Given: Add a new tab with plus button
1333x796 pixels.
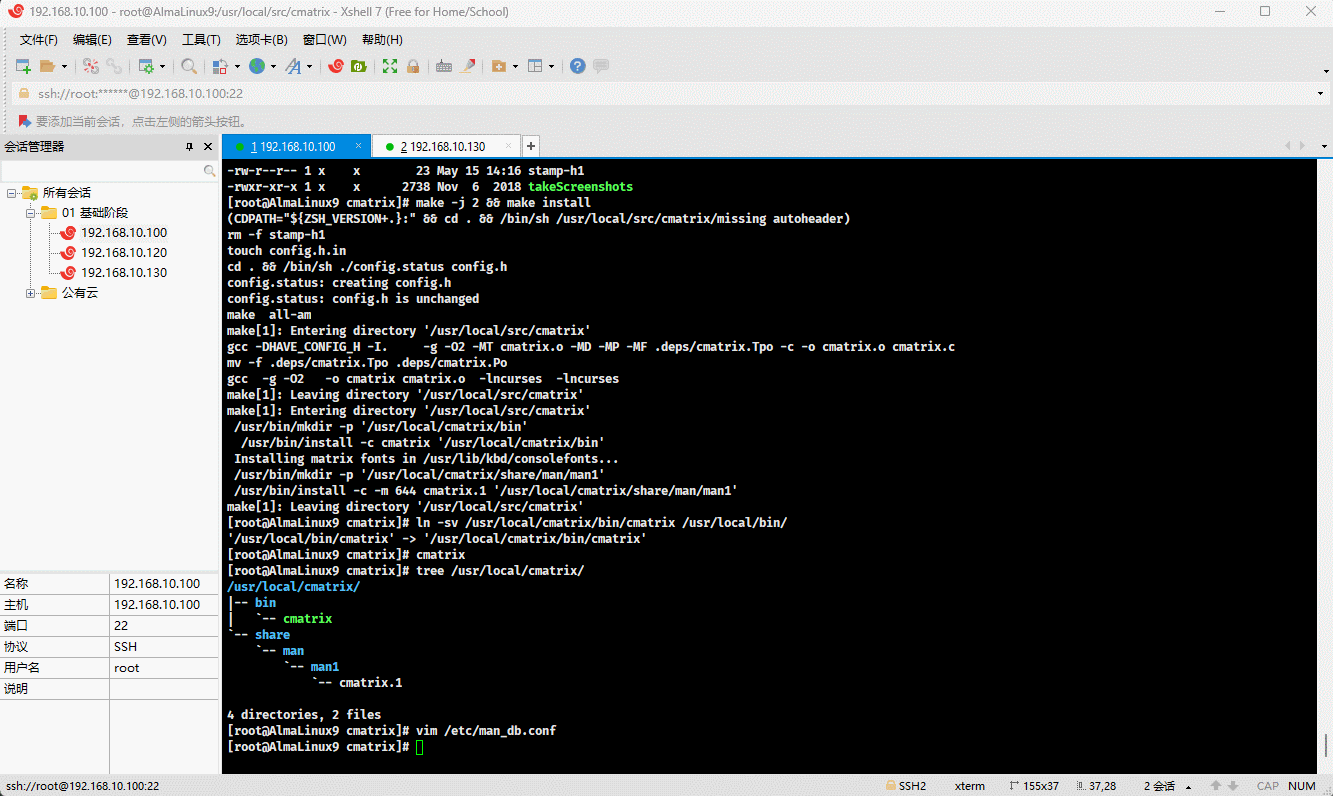Looking at the screenshot, I should [x=531, y=147].
